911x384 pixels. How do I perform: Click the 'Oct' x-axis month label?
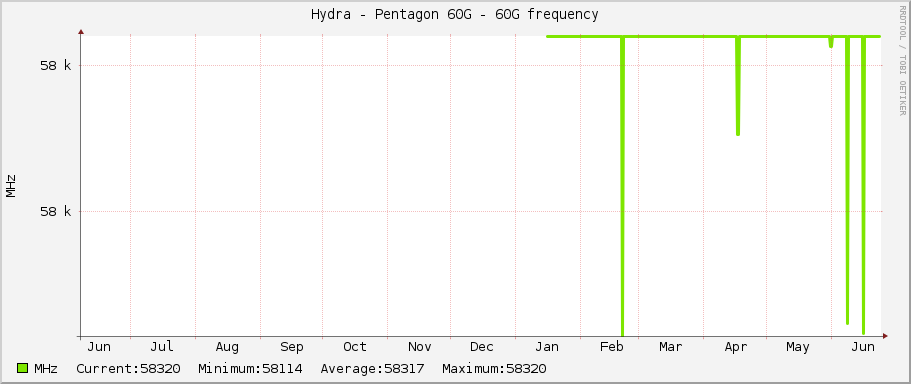(x=354, y=347)
